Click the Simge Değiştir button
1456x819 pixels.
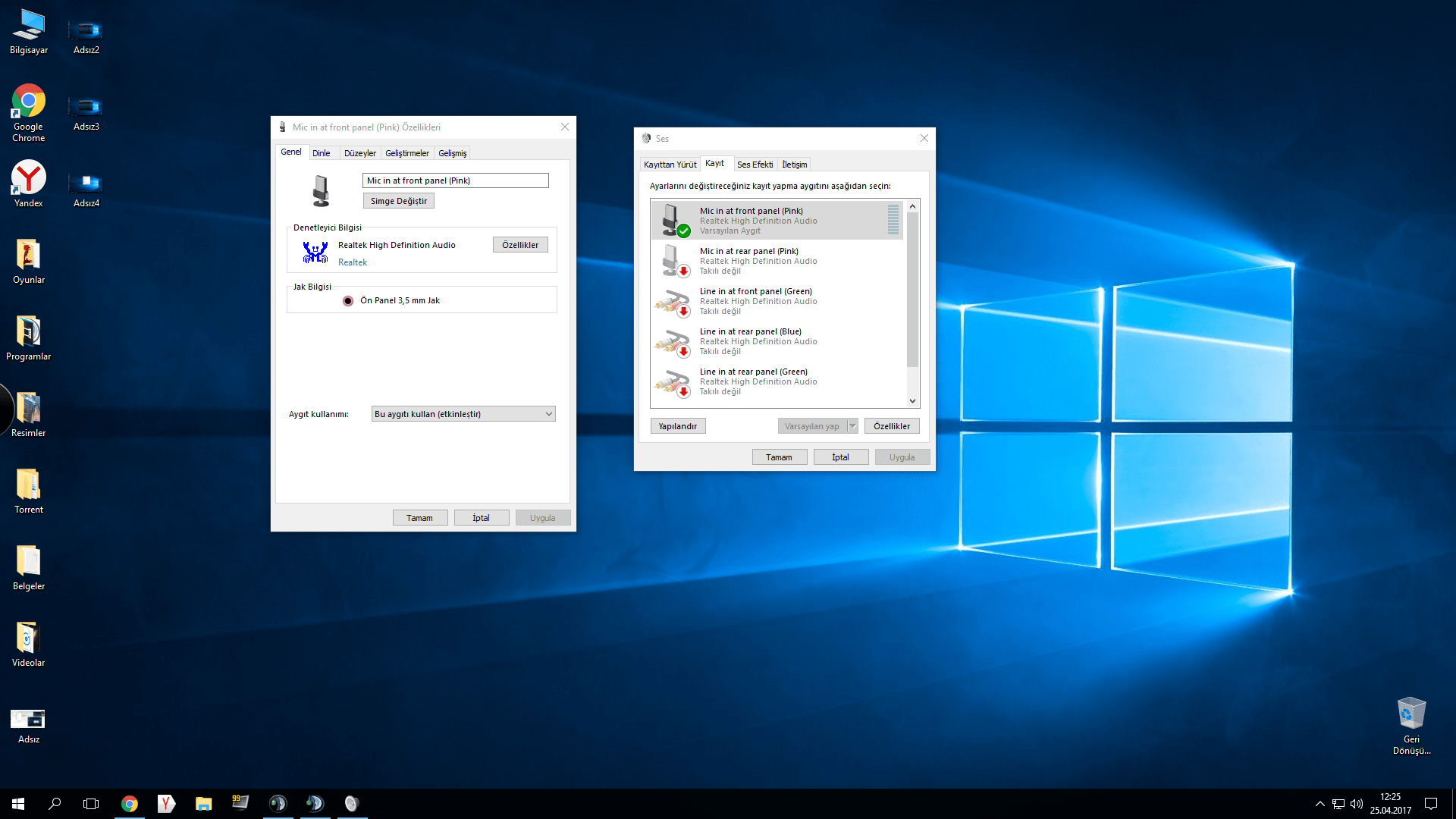pyautogui.click(x=398, y=201)
